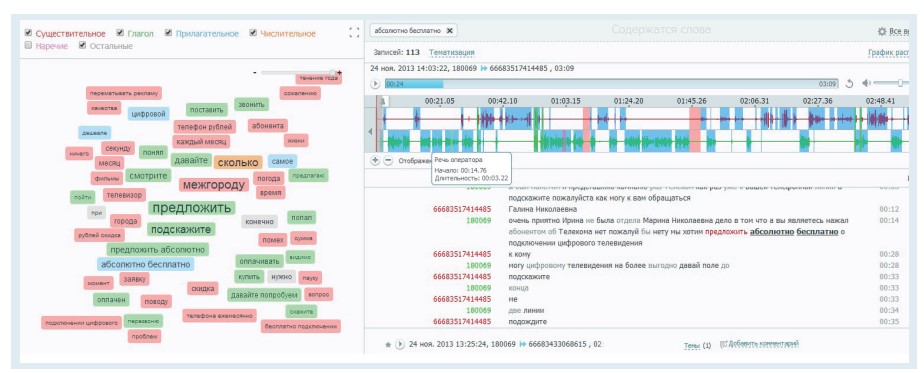Select word 'поставить' in cloud
Screen dimensions: 924x373
click(x=207, y=110)
